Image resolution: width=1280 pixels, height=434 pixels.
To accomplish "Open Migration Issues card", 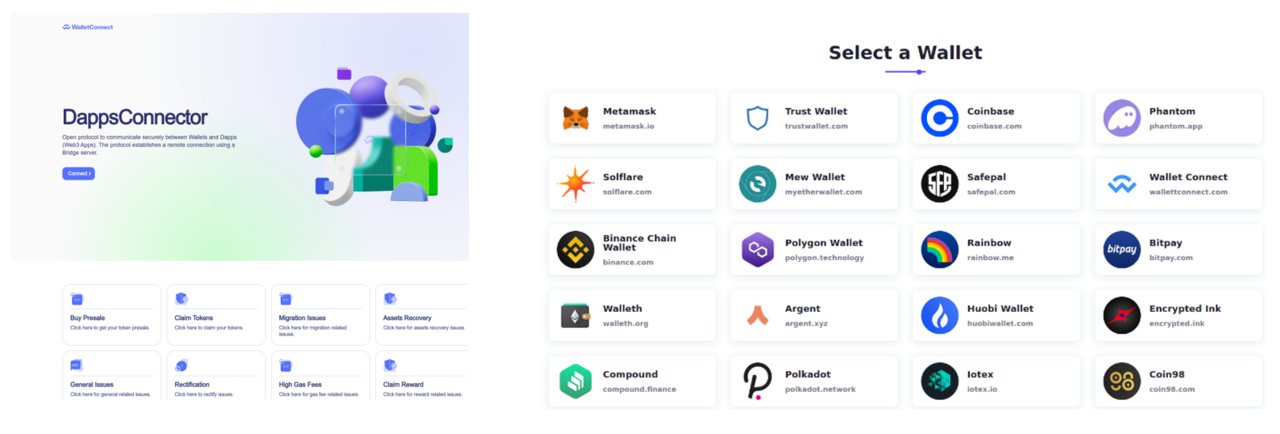I will click(320, 315).
